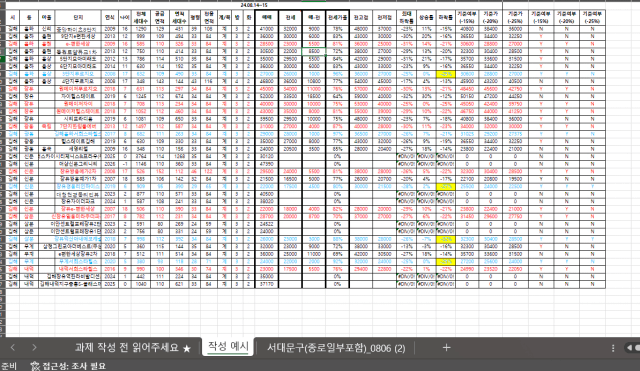640x371 pixels.
Task: Select the 전세가율 cell showing 64%
Action: pyautogui.click(x=338, y=96)
